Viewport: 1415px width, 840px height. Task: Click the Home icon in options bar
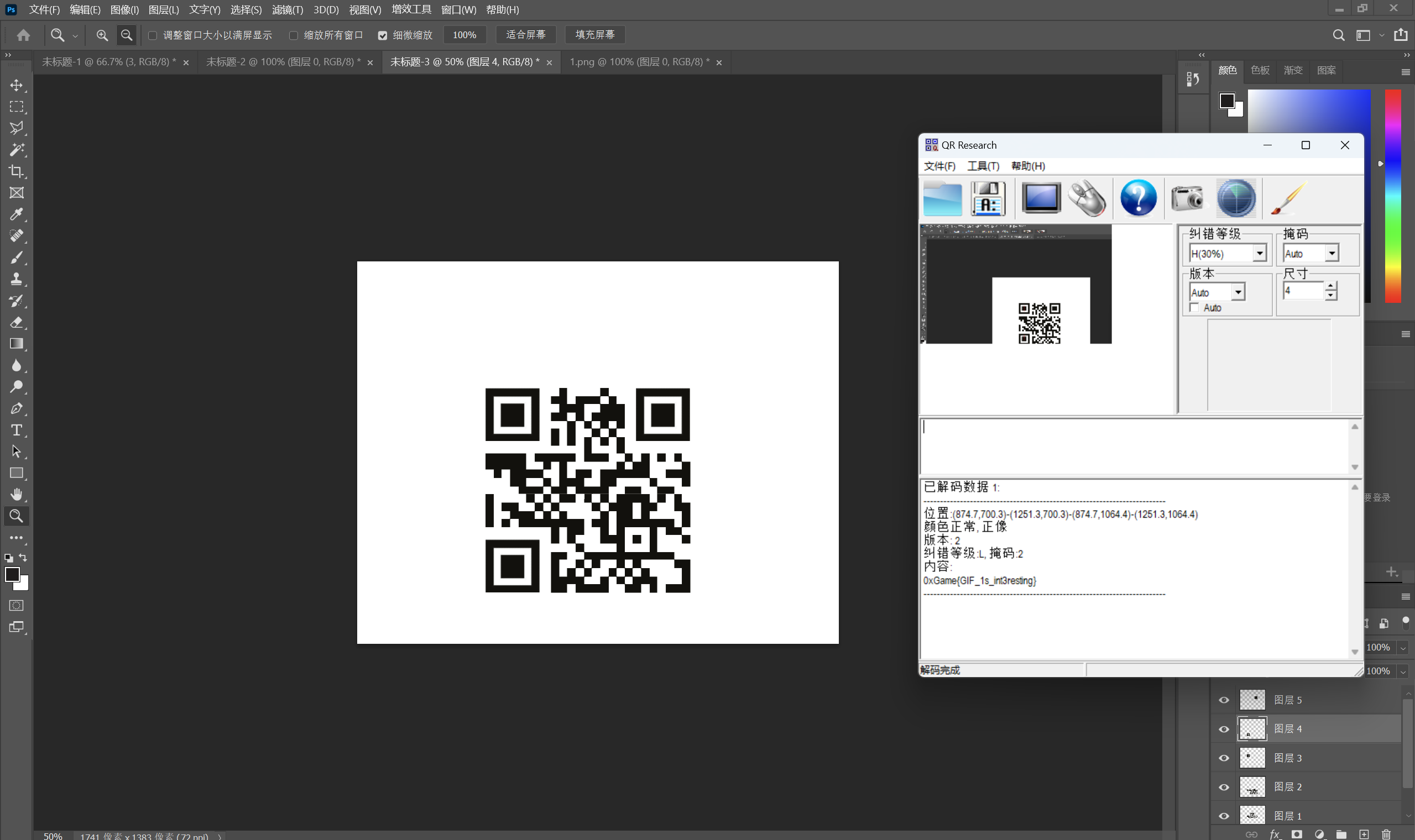coord(23,35)
